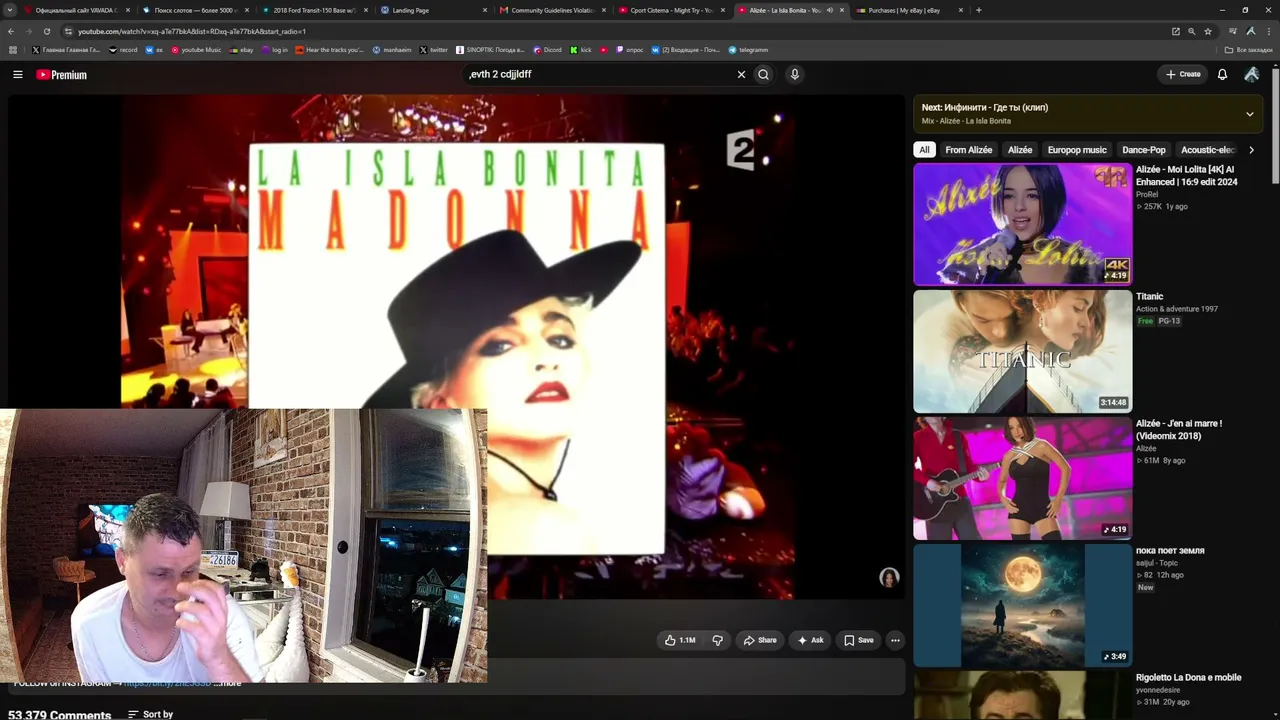Open the Create menu

coord(1183,74)
